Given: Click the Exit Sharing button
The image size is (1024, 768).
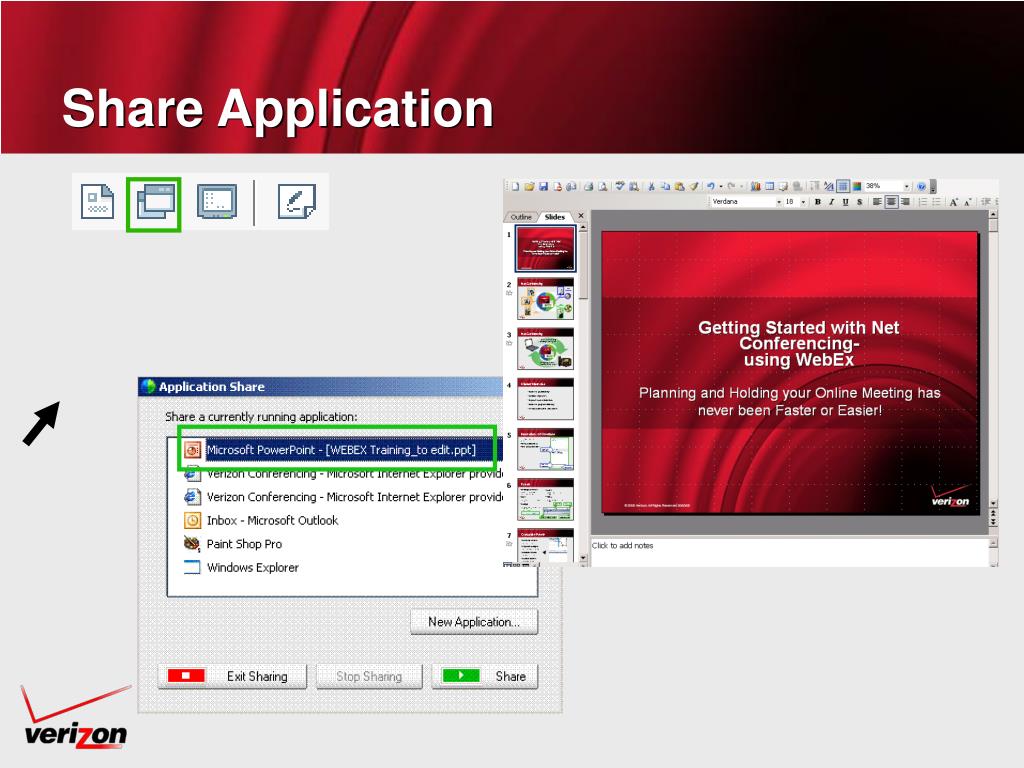Looking at the screenshot, I should 232,676.
